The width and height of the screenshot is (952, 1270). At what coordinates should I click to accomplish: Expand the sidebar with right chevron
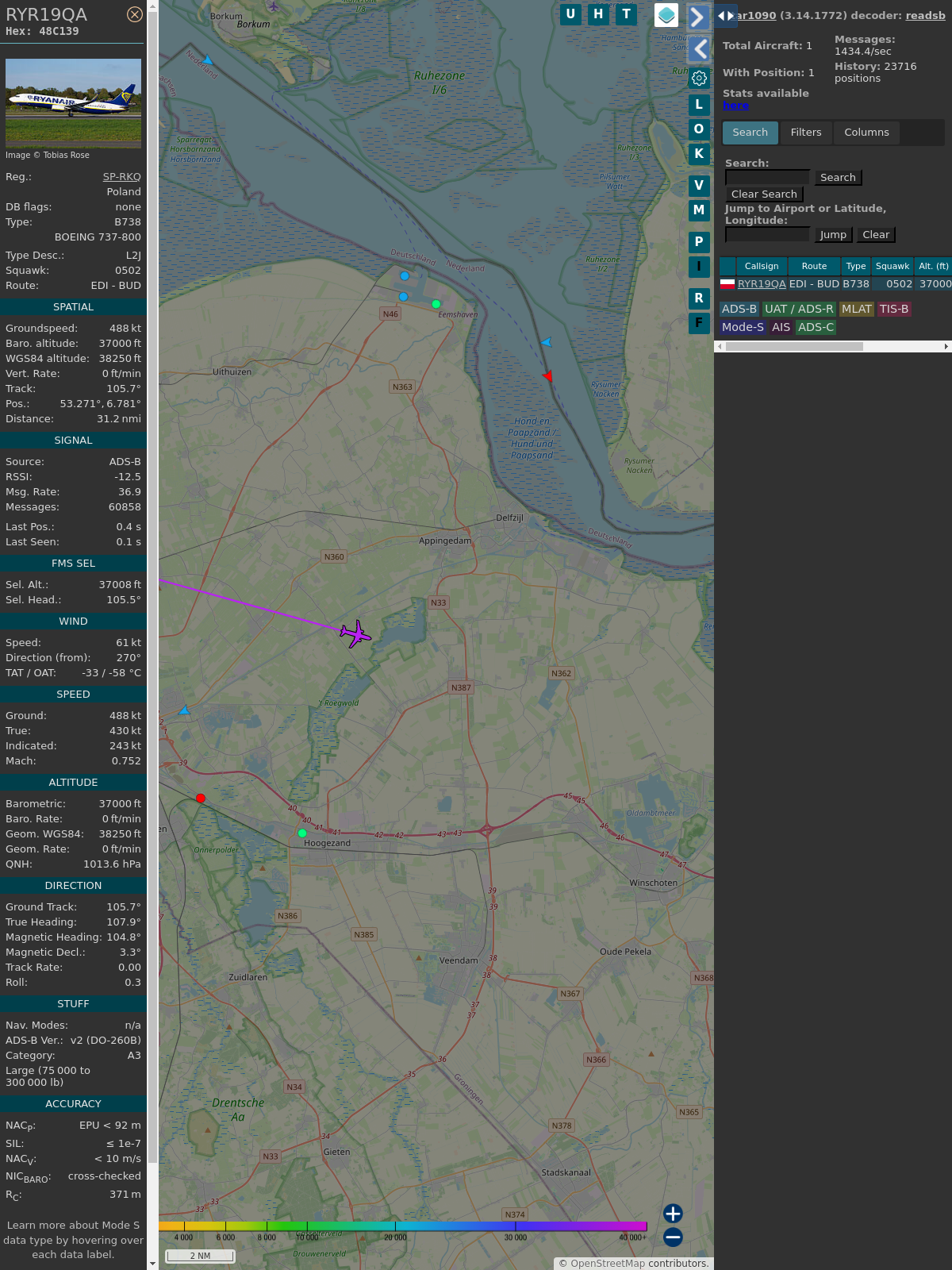(697, 17)
